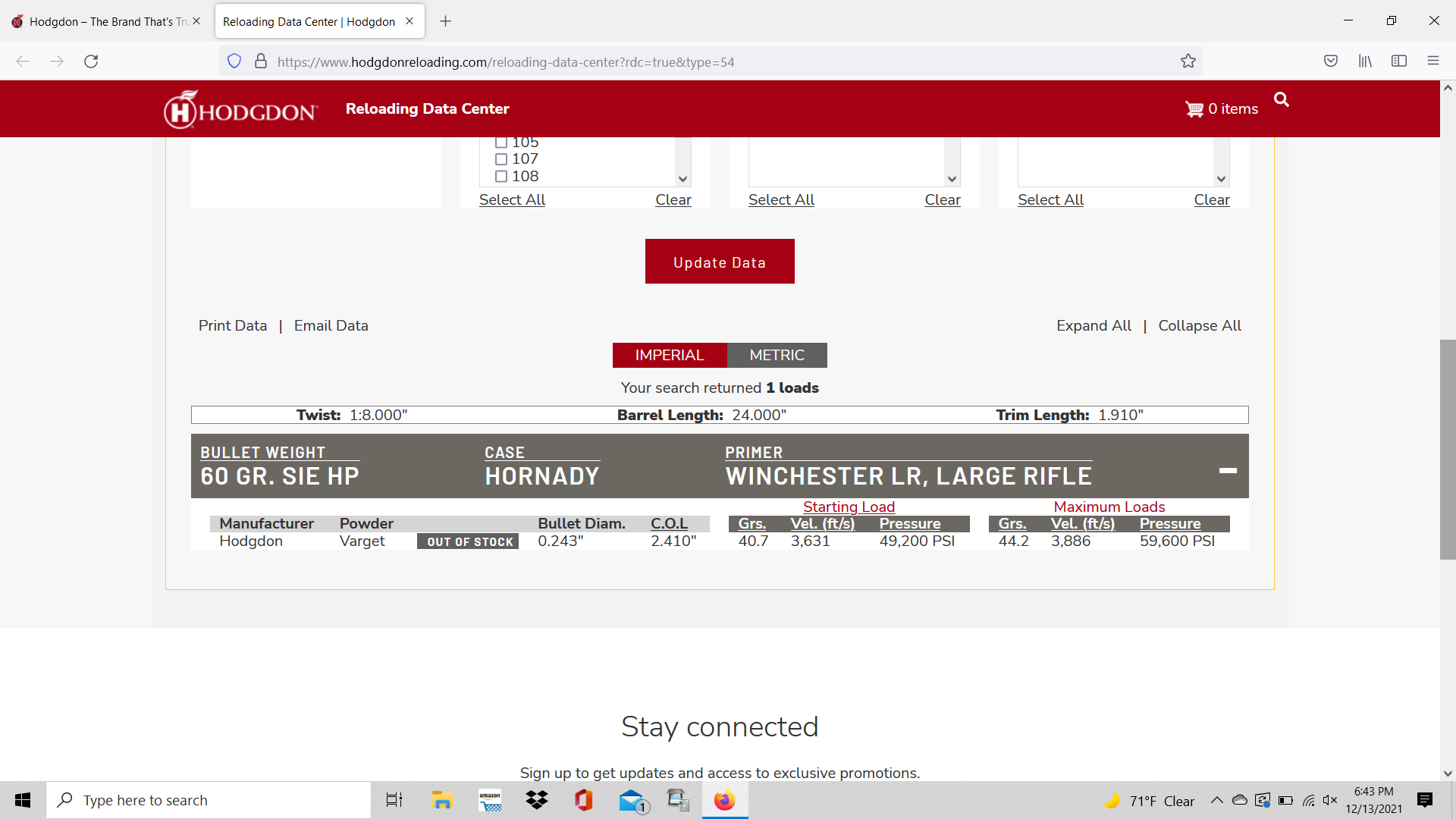Image resolution: width=1456 pixels, height=819 pixels.
Task: Check the 107 bullet weight checkbox
Action: 501,159
